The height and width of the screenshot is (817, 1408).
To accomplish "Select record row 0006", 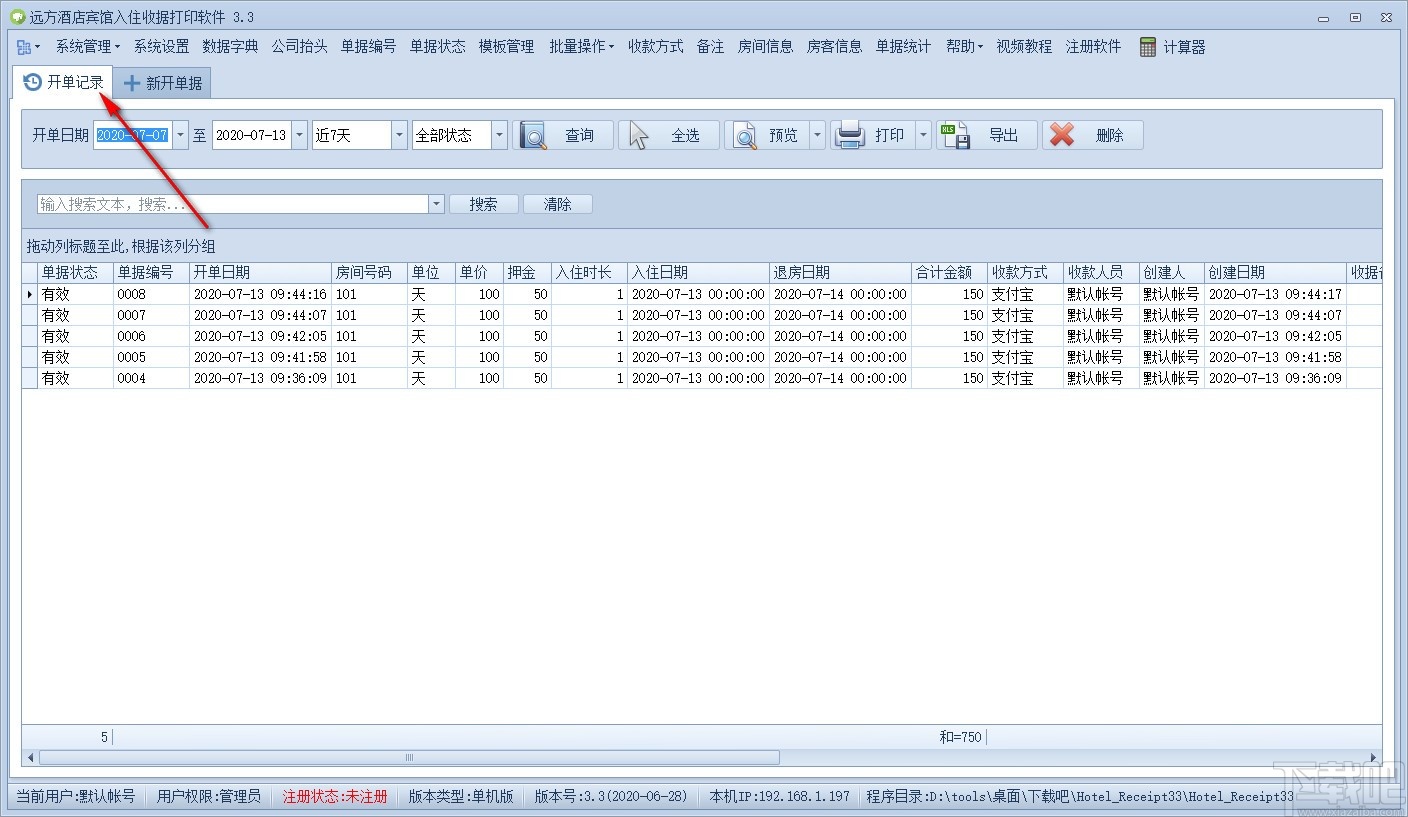I will point(702,336).
